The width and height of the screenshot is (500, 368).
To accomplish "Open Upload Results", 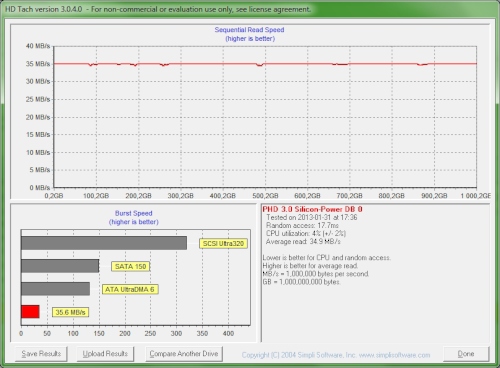I will (x=105, y=354).
